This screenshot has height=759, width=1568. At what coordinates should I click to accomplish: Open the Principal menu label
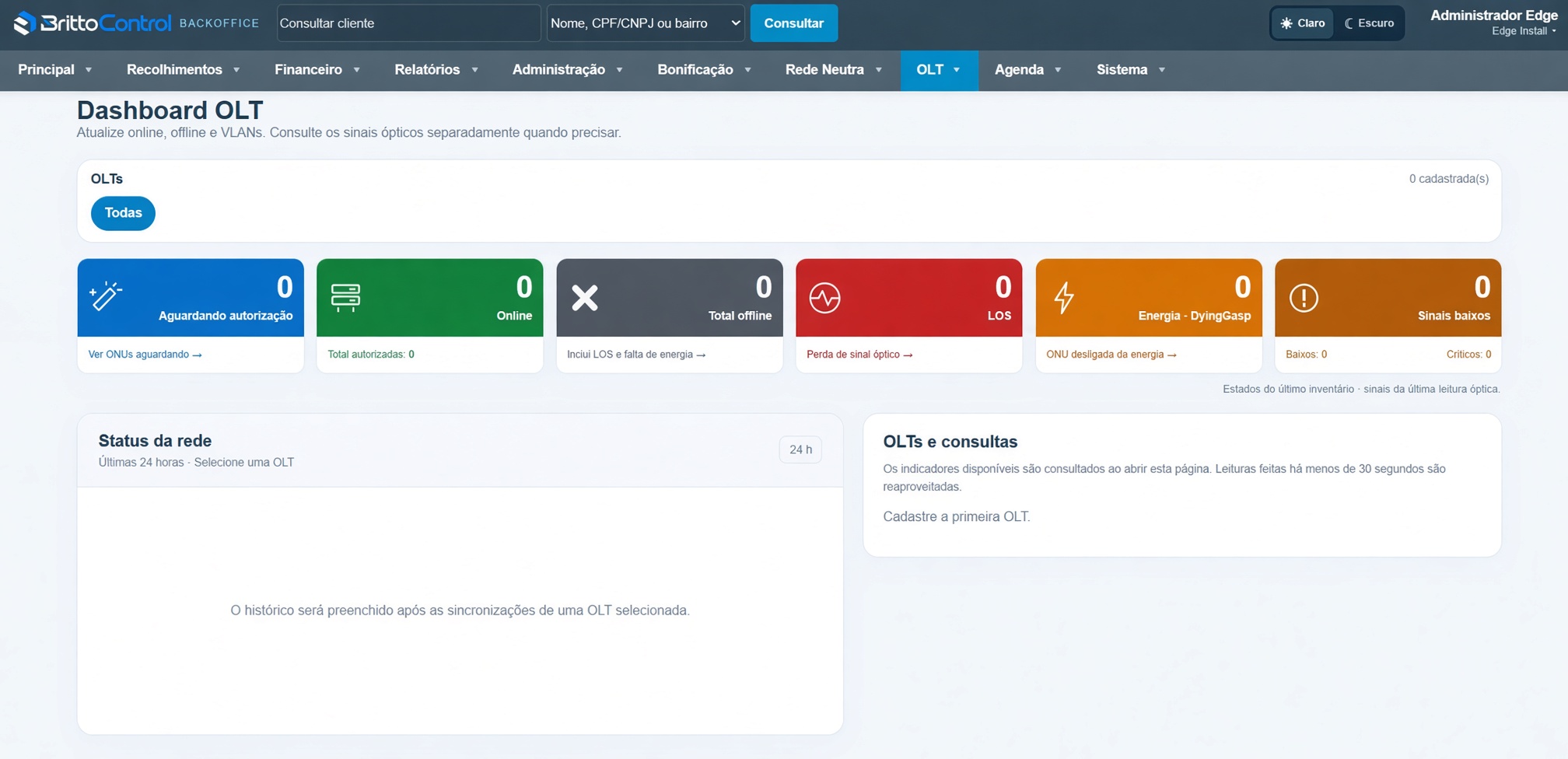pos(46,70)
